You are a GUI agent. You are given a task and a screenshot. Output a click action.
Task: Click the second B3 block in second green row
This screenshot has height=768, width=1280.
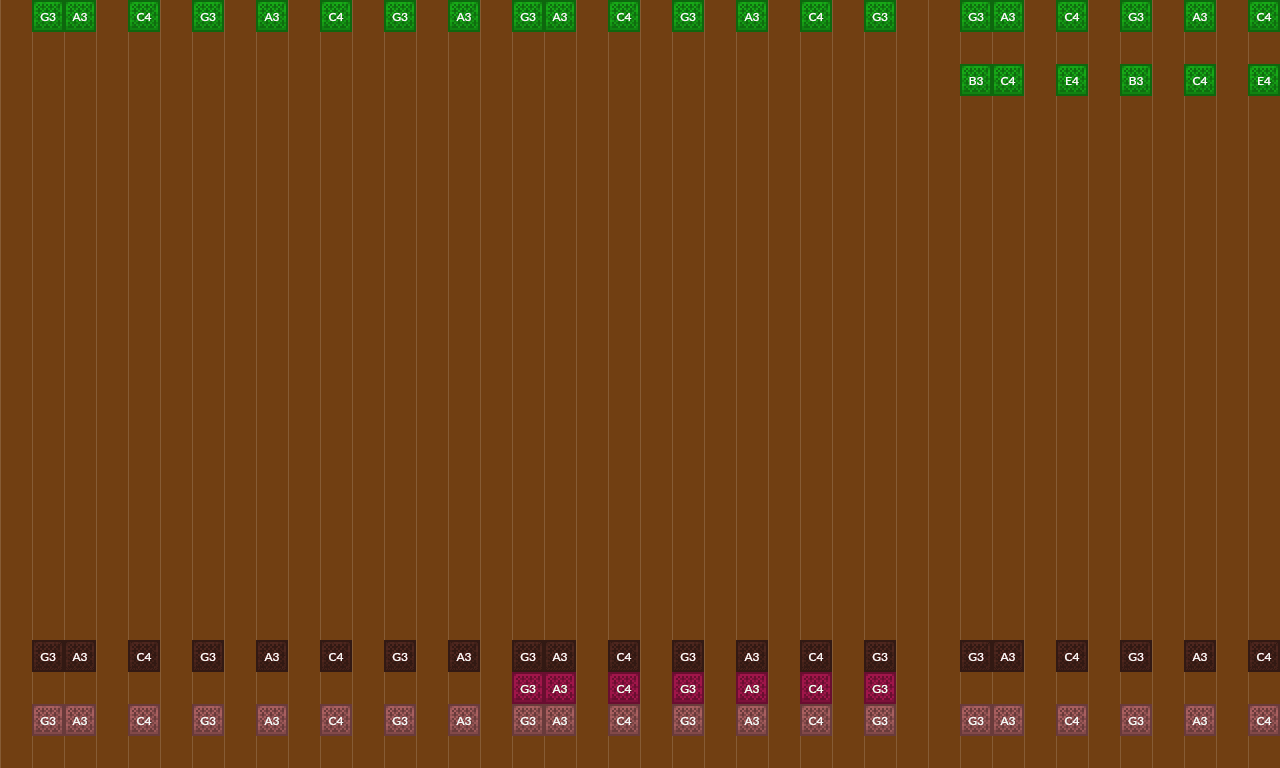pos(1136,80)
